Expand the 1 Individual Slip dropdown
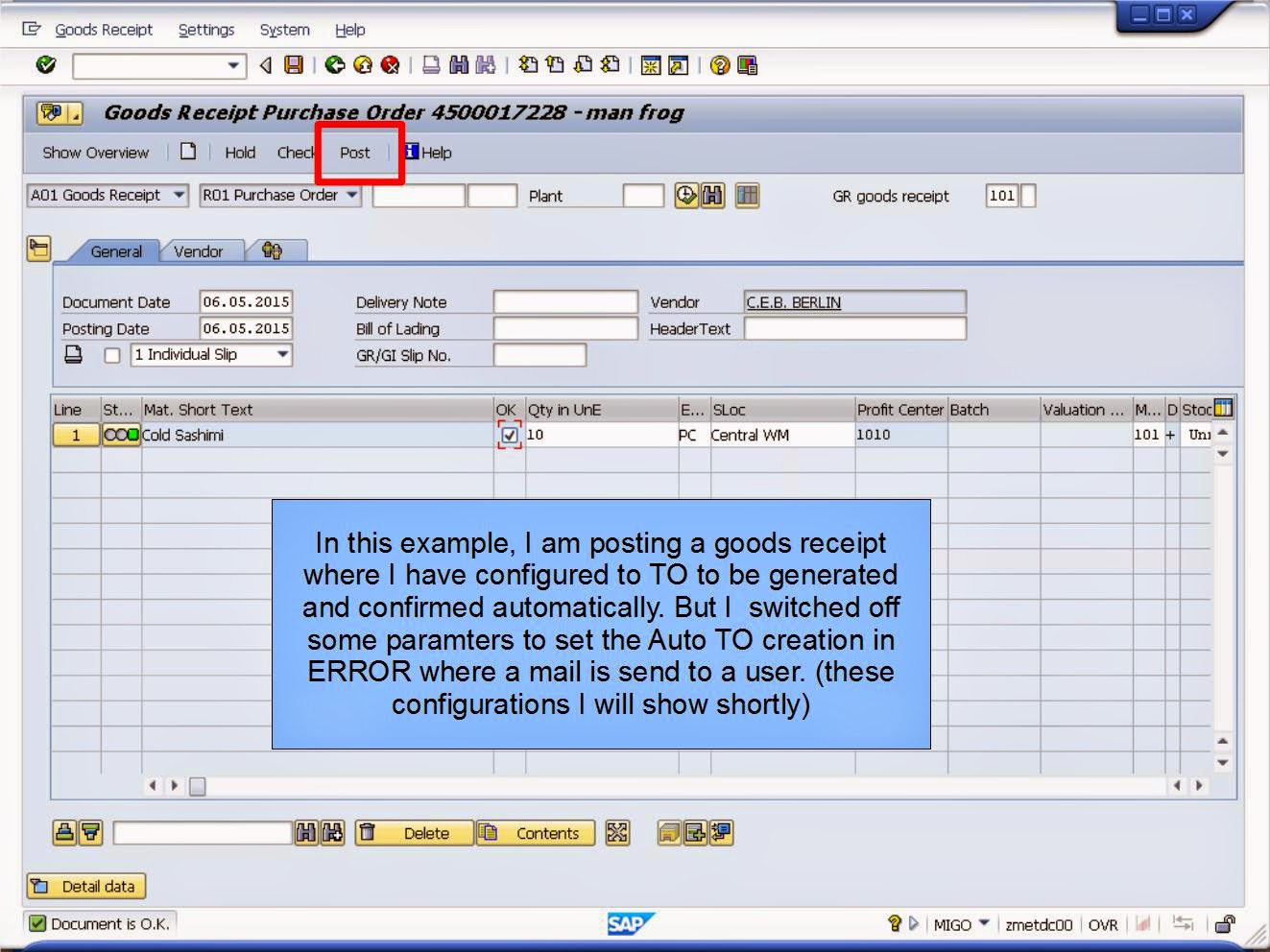This screenshot has width=1270, height=952. 283,354
